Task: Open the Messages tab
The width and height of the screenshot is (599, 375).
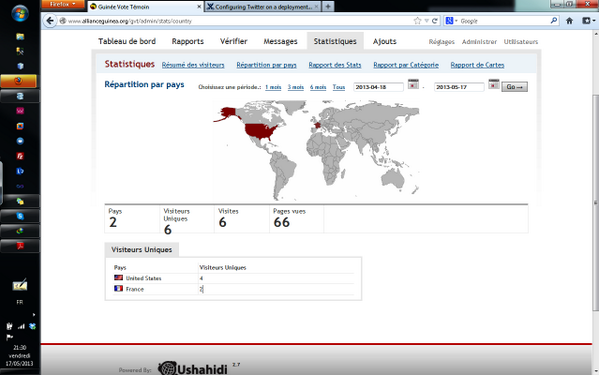Action: [x=280, y=41]
